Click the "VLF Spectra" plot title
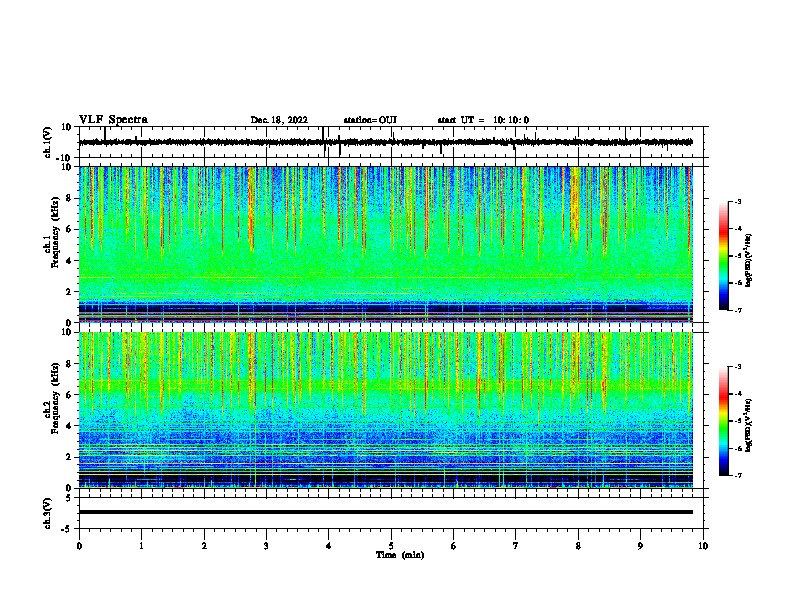Image resolution: width=792 pixels, height=612 pixels. [x=113, y=119]
